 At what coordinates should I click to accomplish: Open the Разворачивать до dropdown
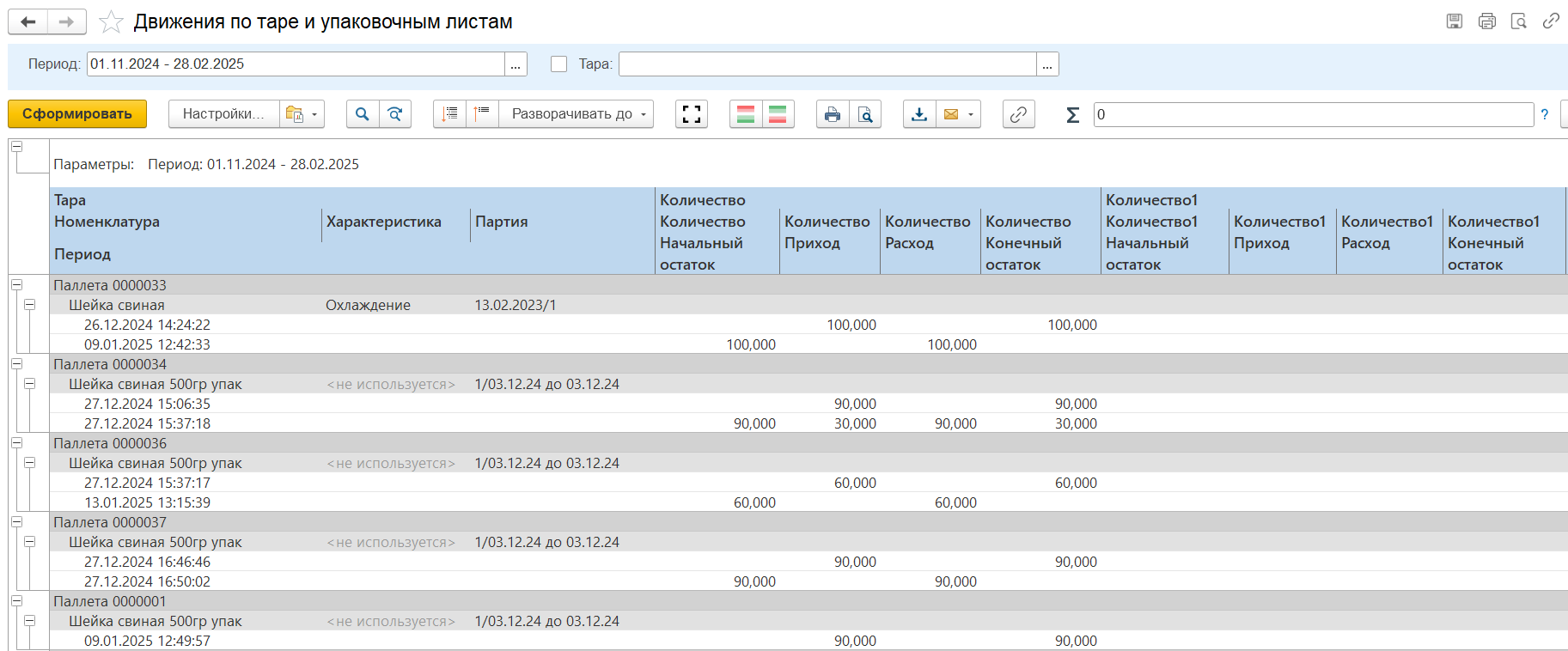coord(577,114)
